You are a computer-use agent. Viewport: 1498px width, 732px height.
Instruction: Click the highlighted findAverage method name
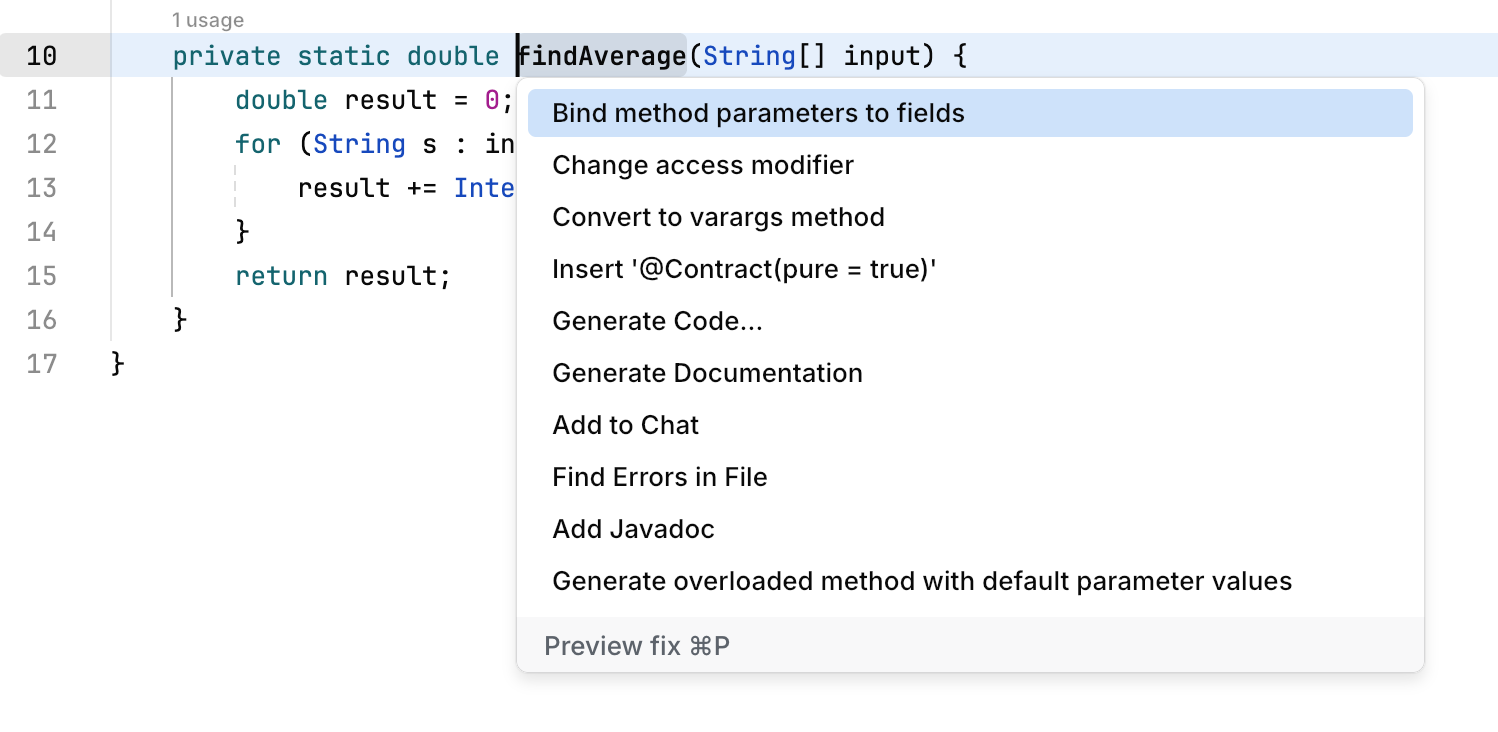(600, 56)
